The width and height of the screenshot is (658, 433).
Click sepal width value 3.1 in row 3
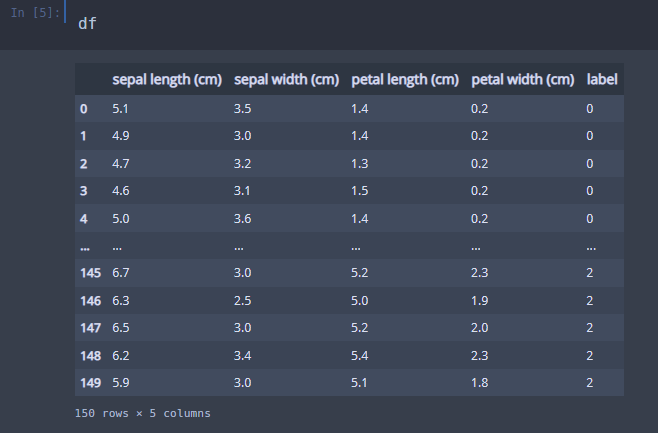coord(242,191)
